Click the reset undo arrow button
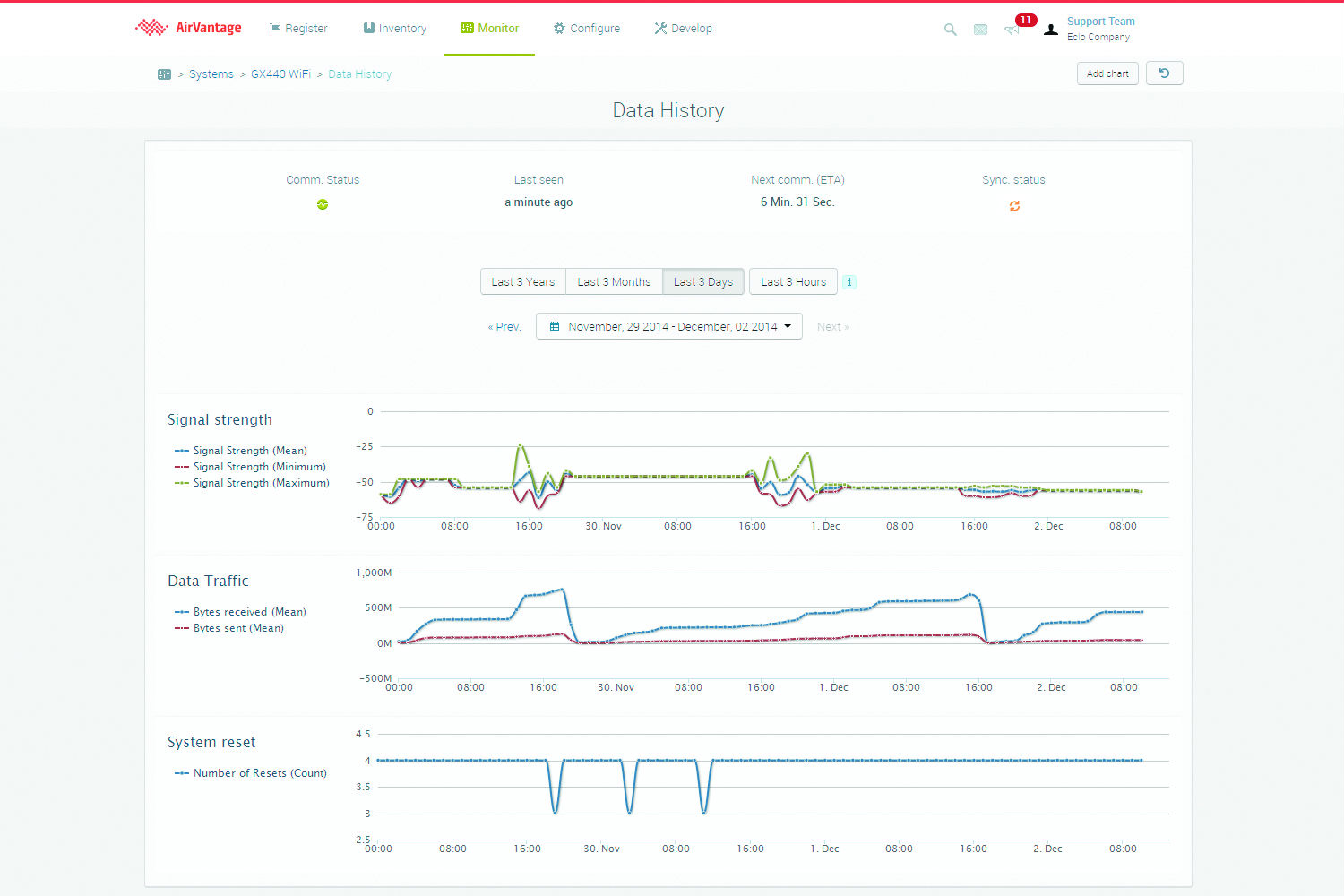Screen dimensions: 1344x896 pos(1164,73)
